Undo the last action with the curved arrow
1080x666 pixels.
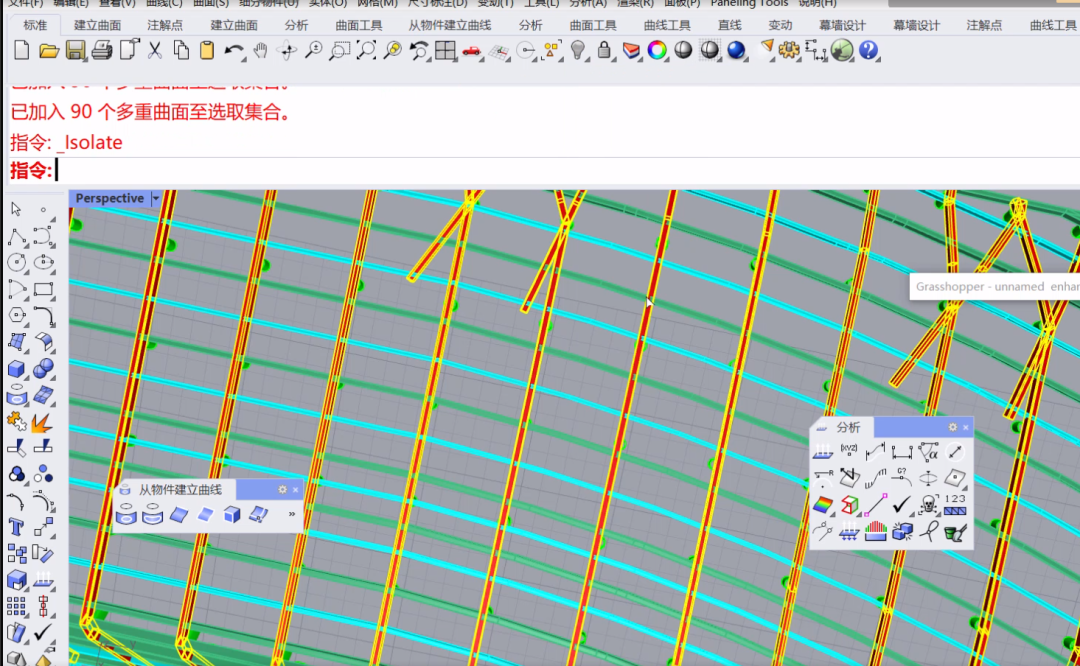point(233,50)
